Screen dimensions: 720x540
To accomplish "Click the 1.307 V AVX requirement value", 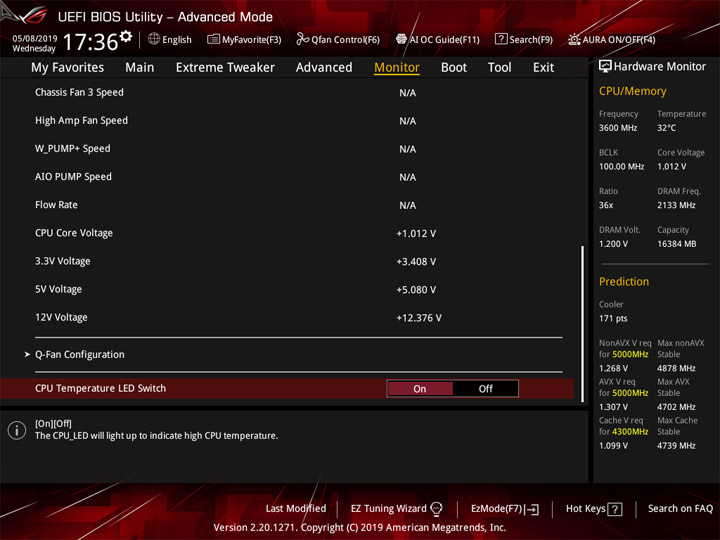I will [613, 407].
